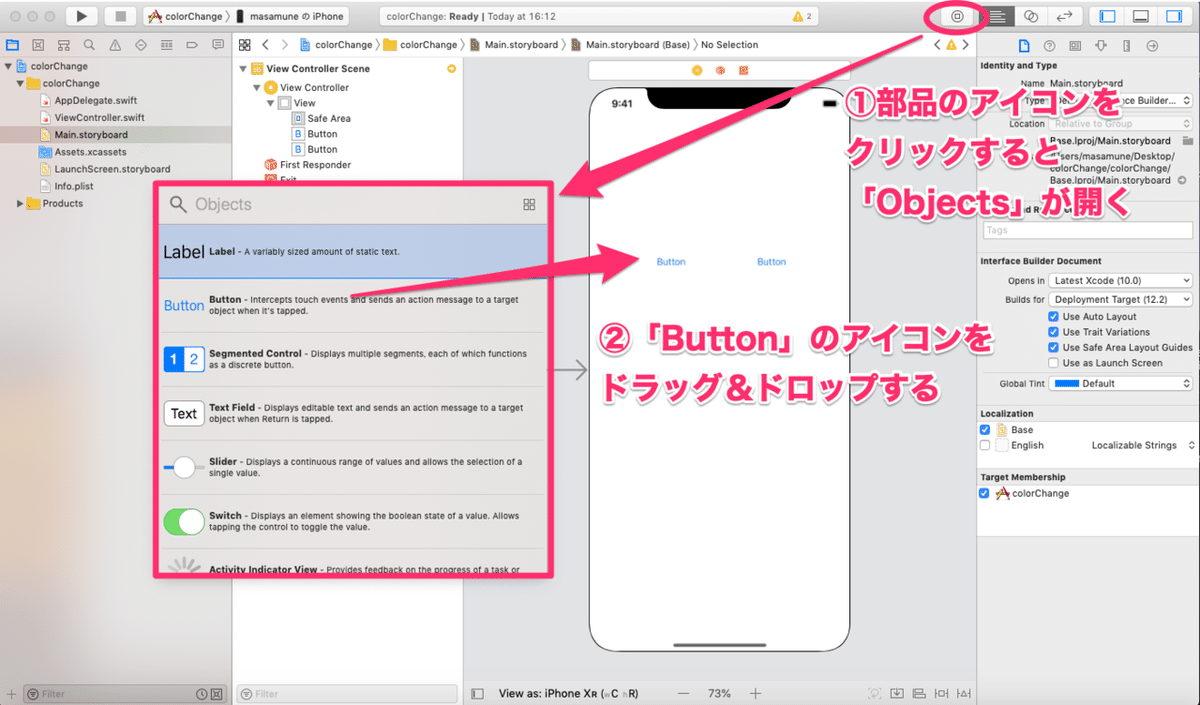Viewport: 1200px width, 705px height.
Task: Open the Identity inspector tab
Action: tap(1075, 46)
